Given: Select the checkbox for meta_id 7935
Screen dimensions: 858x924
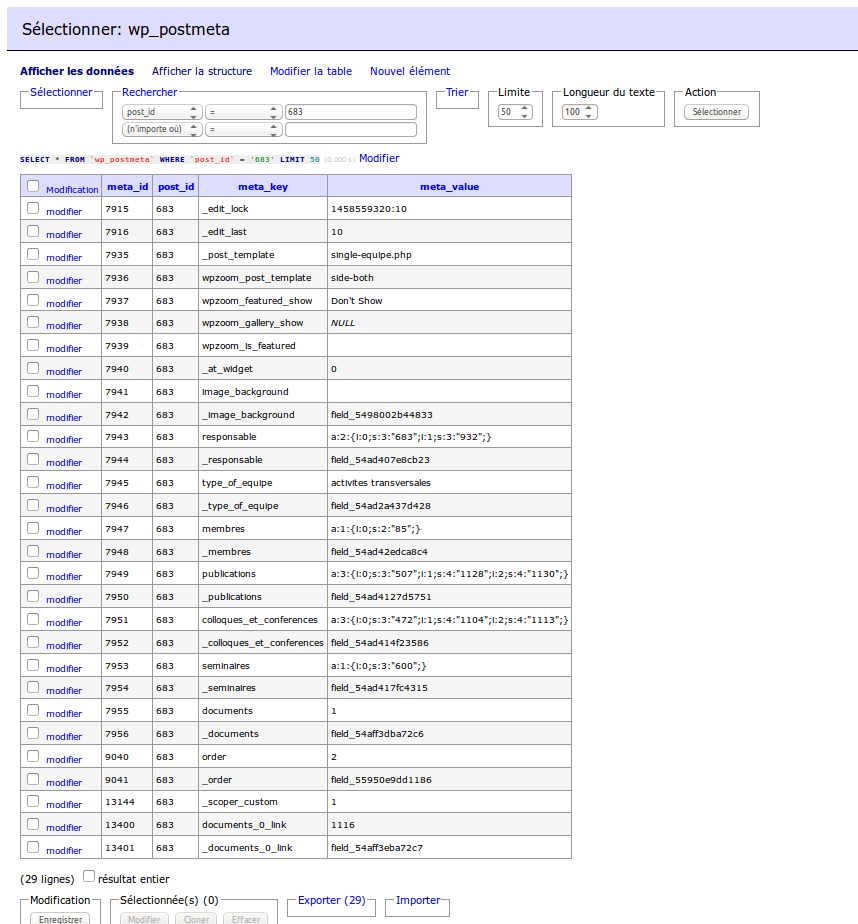Looking at the screenshot, I should (33, 254).
